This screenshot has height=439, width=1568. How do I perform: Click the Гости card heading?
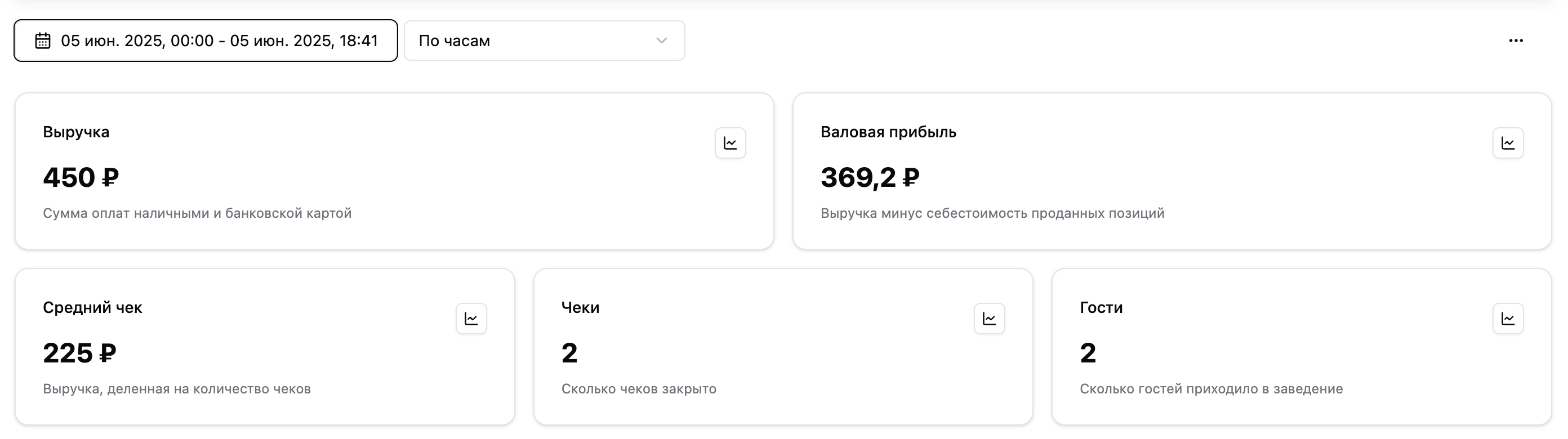[1101, 308]
